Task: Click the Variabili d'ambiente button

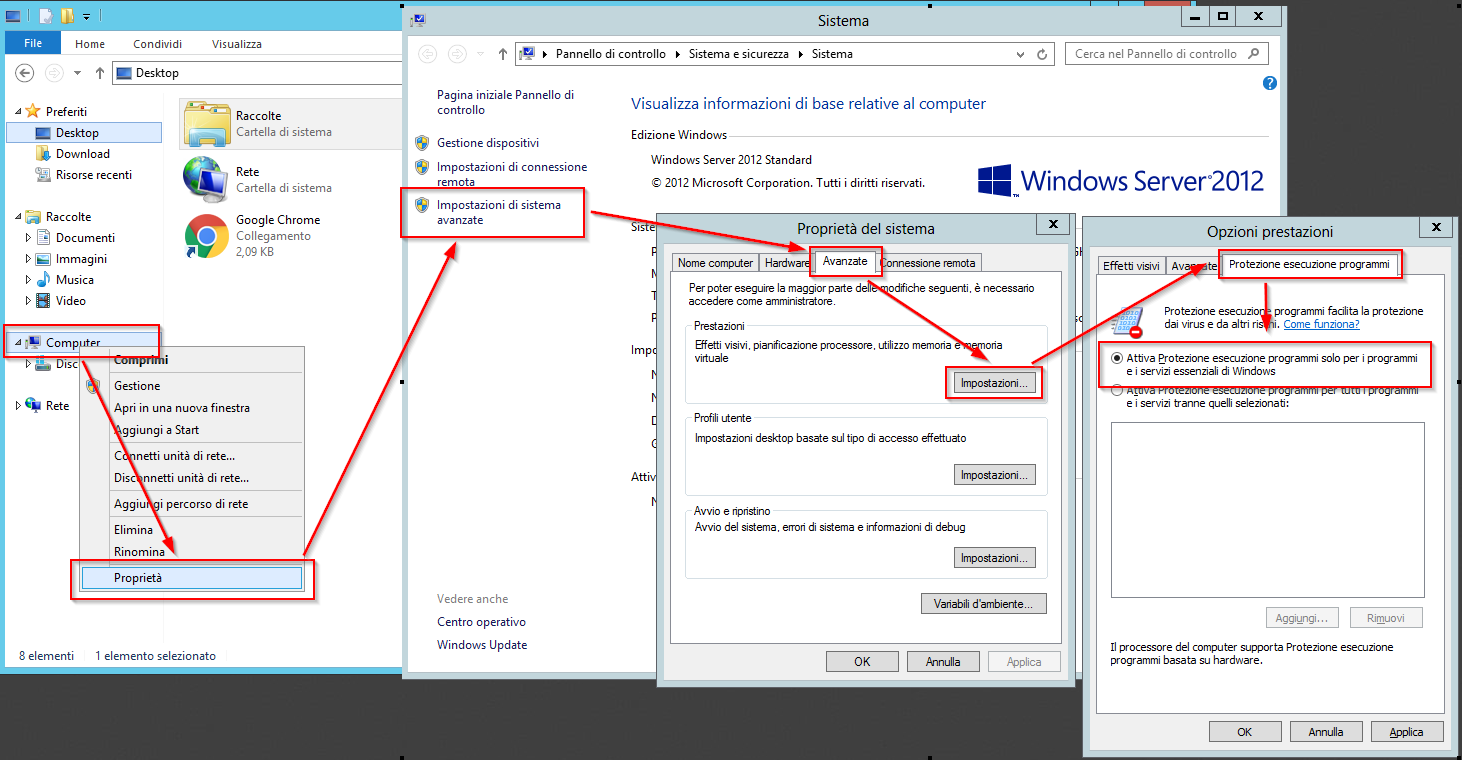Action: click(x=983, y=603)
